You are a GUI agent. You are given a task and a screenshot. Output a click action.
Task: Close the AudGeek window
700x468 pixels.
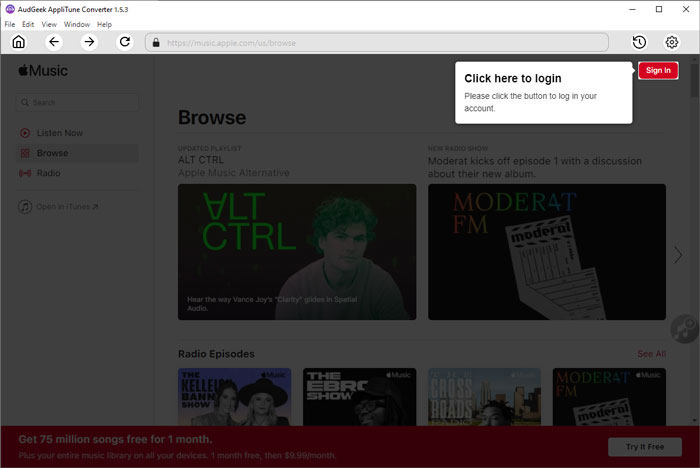click(x=686, y=9)
